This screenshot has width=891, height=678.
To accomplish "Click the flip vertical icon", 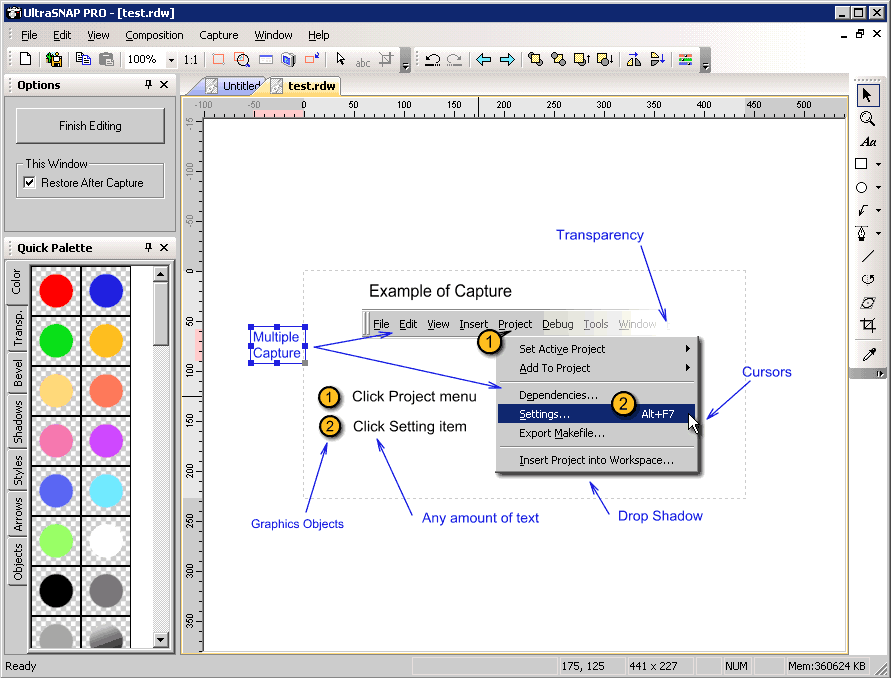I will pyautogui.click(x=657, y=59).
